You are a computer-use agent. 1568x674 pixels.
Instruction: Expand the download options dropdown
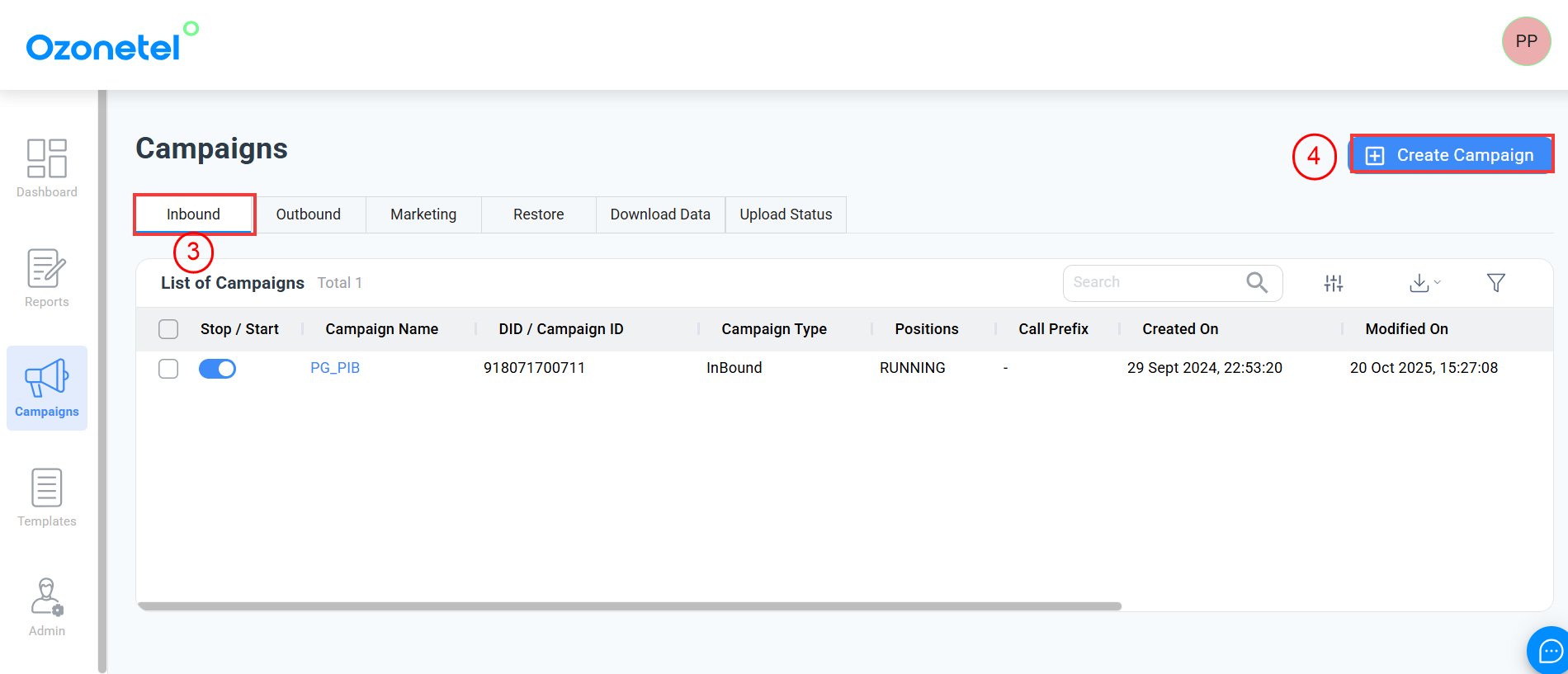[x=1424, y=283]
